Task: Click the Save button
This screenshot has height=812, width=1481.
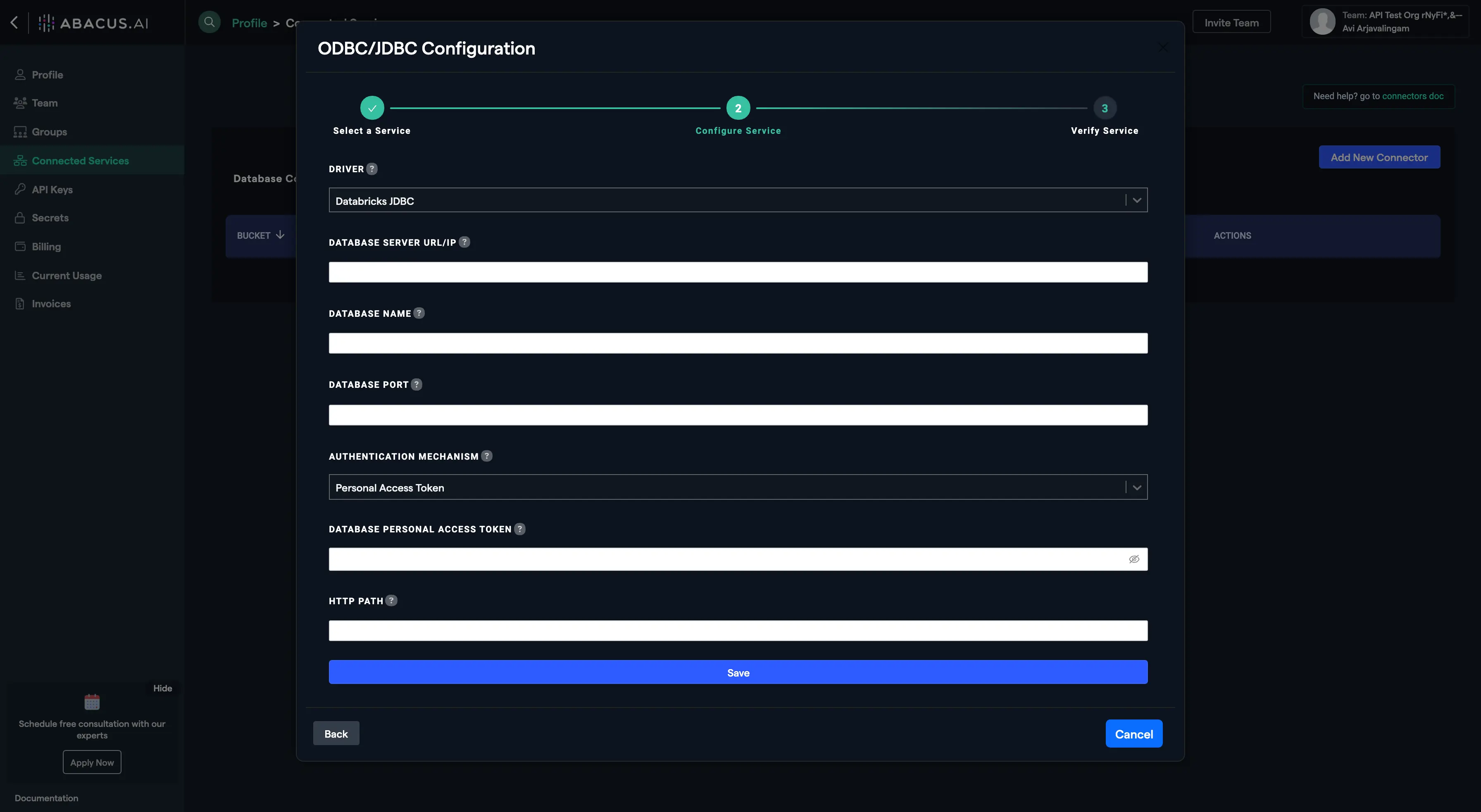Action: point(738,672)
